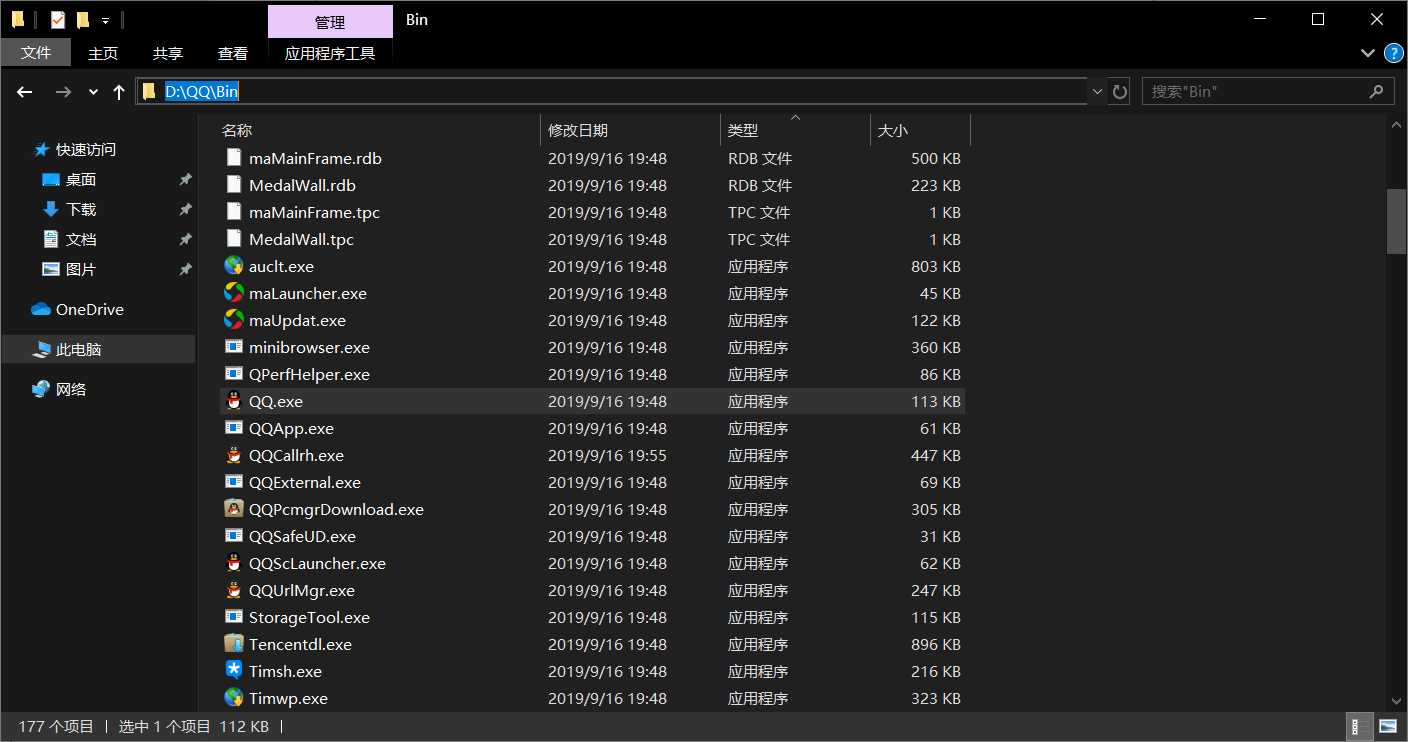Image resolution: width=1408 pixels, height=742 pixels.
Task: Click the MedalWall.tpc file icon
Action: point(233,239)
